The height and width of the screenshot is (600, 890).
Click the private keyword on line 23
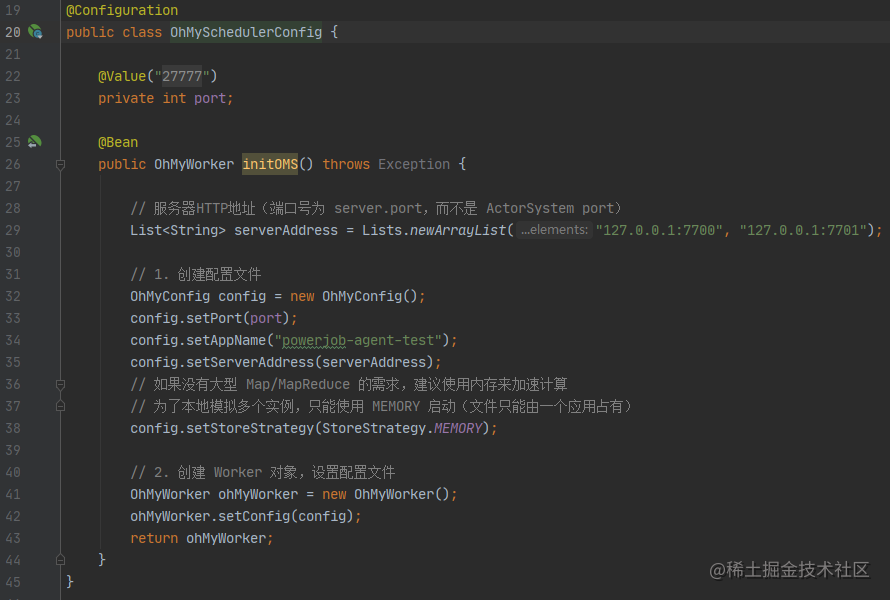click(126, 98)
